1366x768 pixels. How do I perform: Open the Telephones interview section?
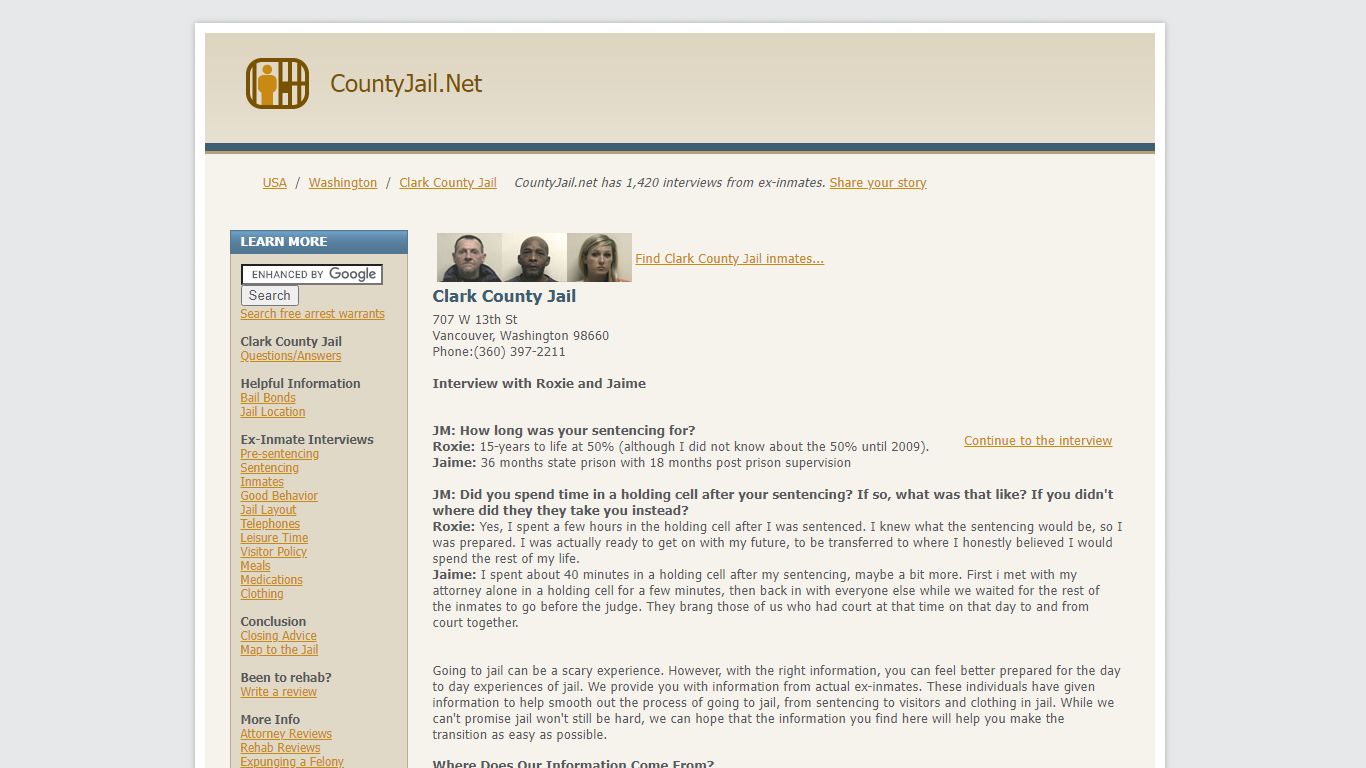[270, 524]
